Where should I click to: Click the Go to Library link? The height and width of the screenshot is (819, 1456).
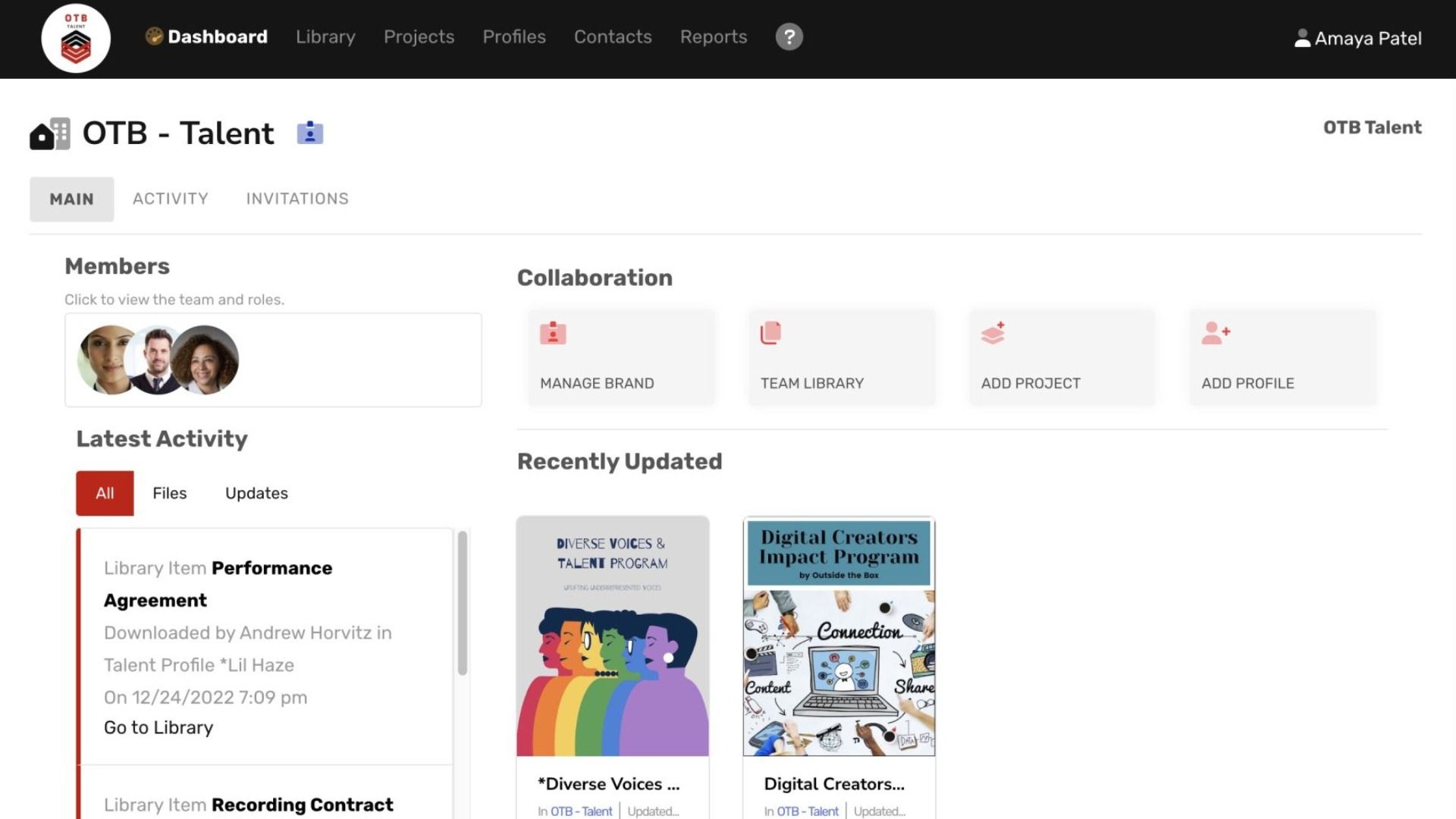coord(158,727)
